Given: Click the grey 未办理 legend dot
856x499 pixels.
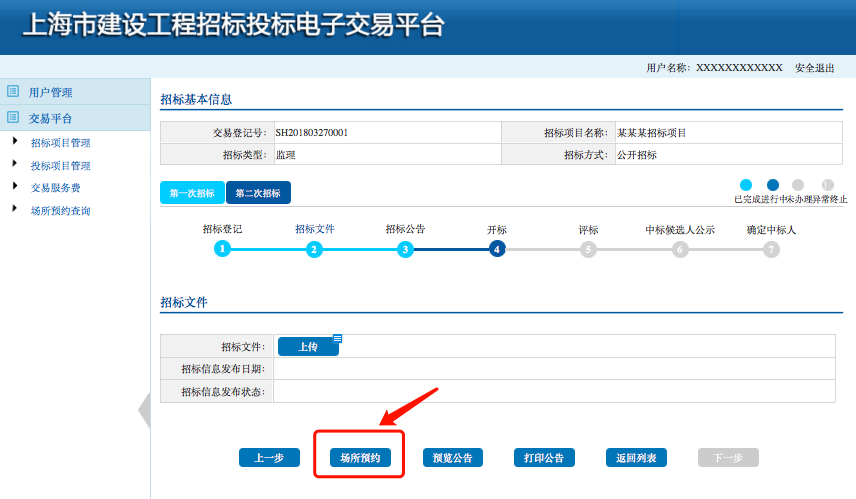Looking at the screenshot, I should coord(798,185).
